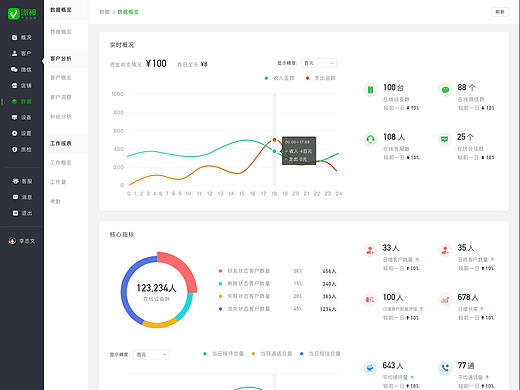
Task: Click the blue icon beside 643人
Action: click(370, 368)
